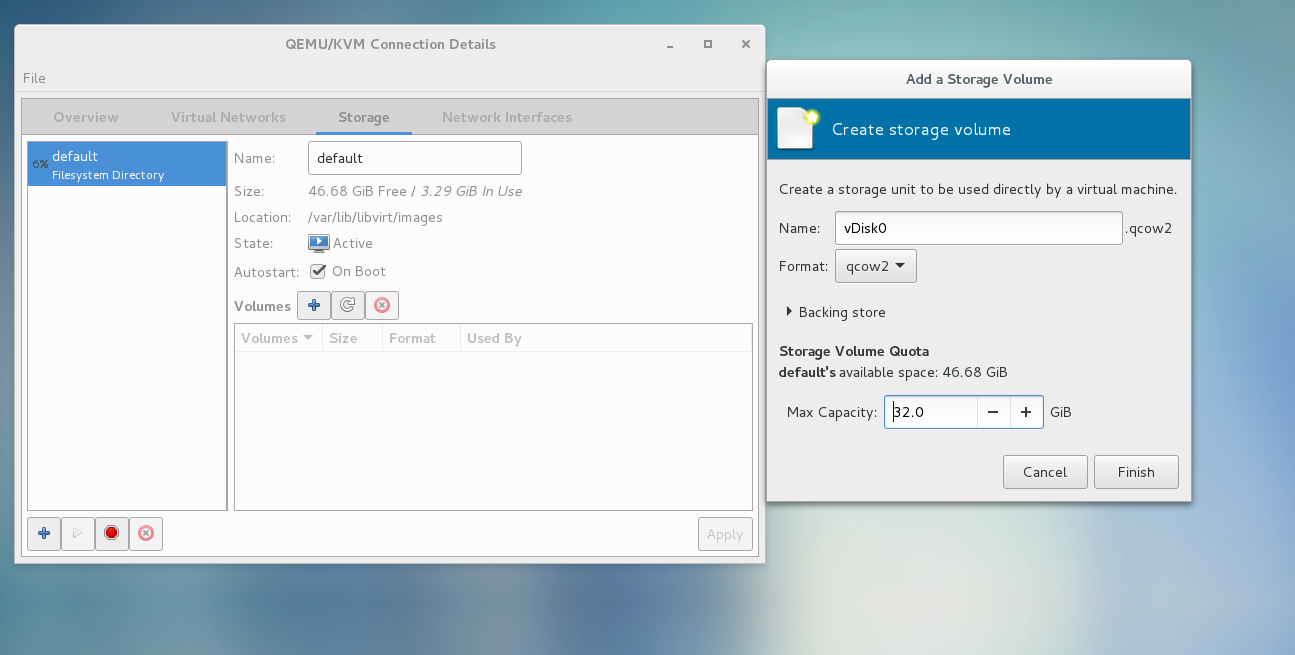Decrease Max Capacity with minus button
Viewport: 1295px width, 655px height.
point(993,412)
